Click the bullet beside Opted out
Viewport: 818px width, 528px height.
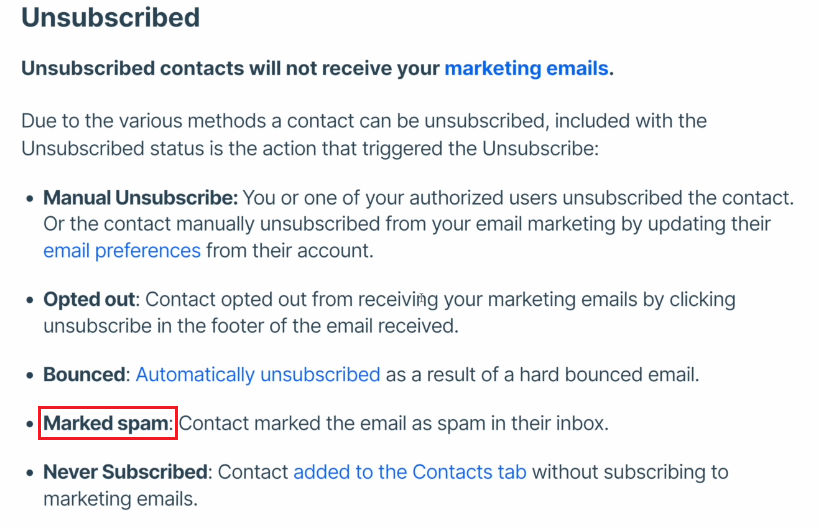point(30,301)
